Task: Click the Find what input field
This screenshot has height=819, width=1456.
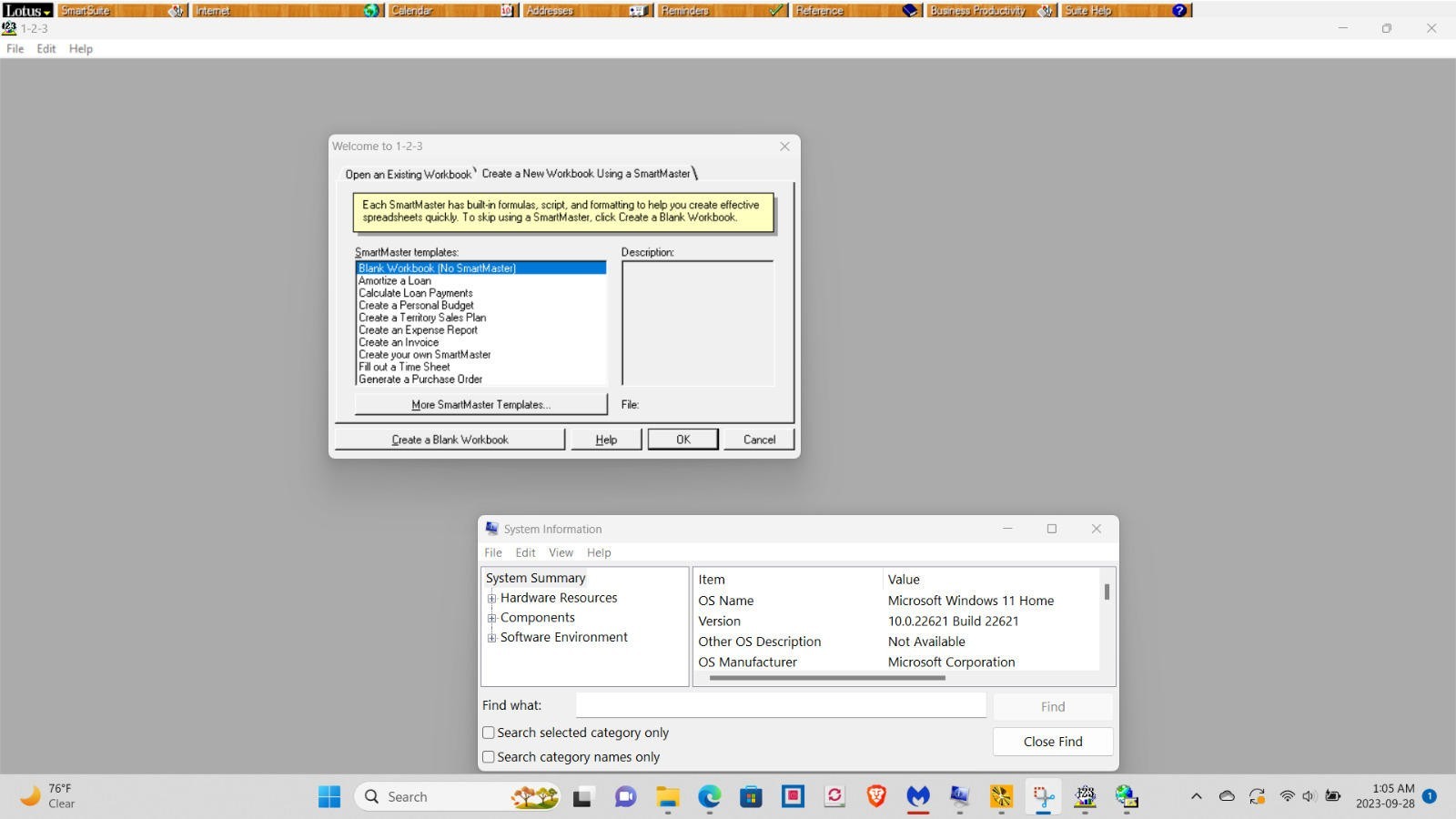Action: pos(781,705)
